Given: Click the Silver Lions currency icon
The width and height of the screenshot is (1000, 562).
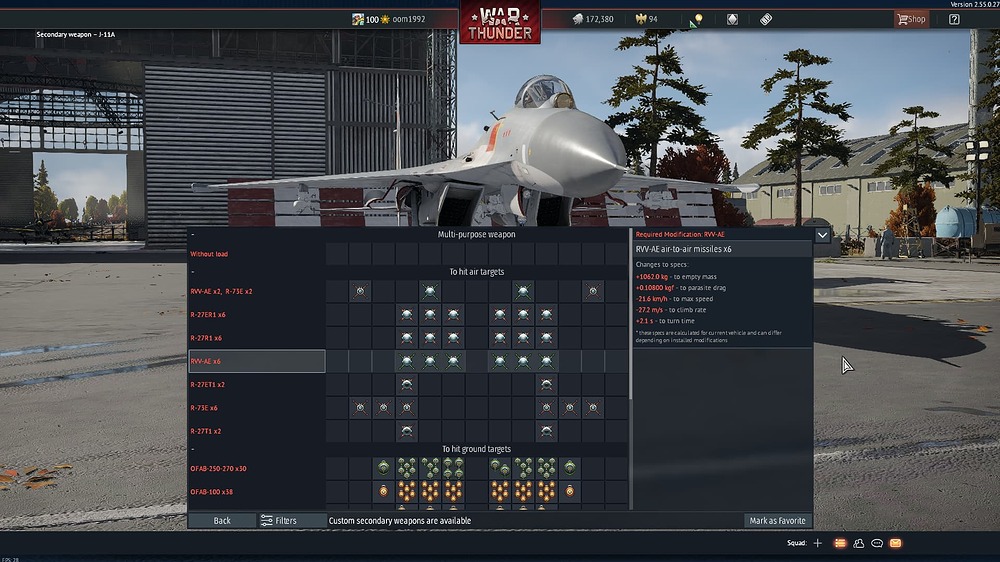Looking at the screenshot, I should (x=577, y=19).
